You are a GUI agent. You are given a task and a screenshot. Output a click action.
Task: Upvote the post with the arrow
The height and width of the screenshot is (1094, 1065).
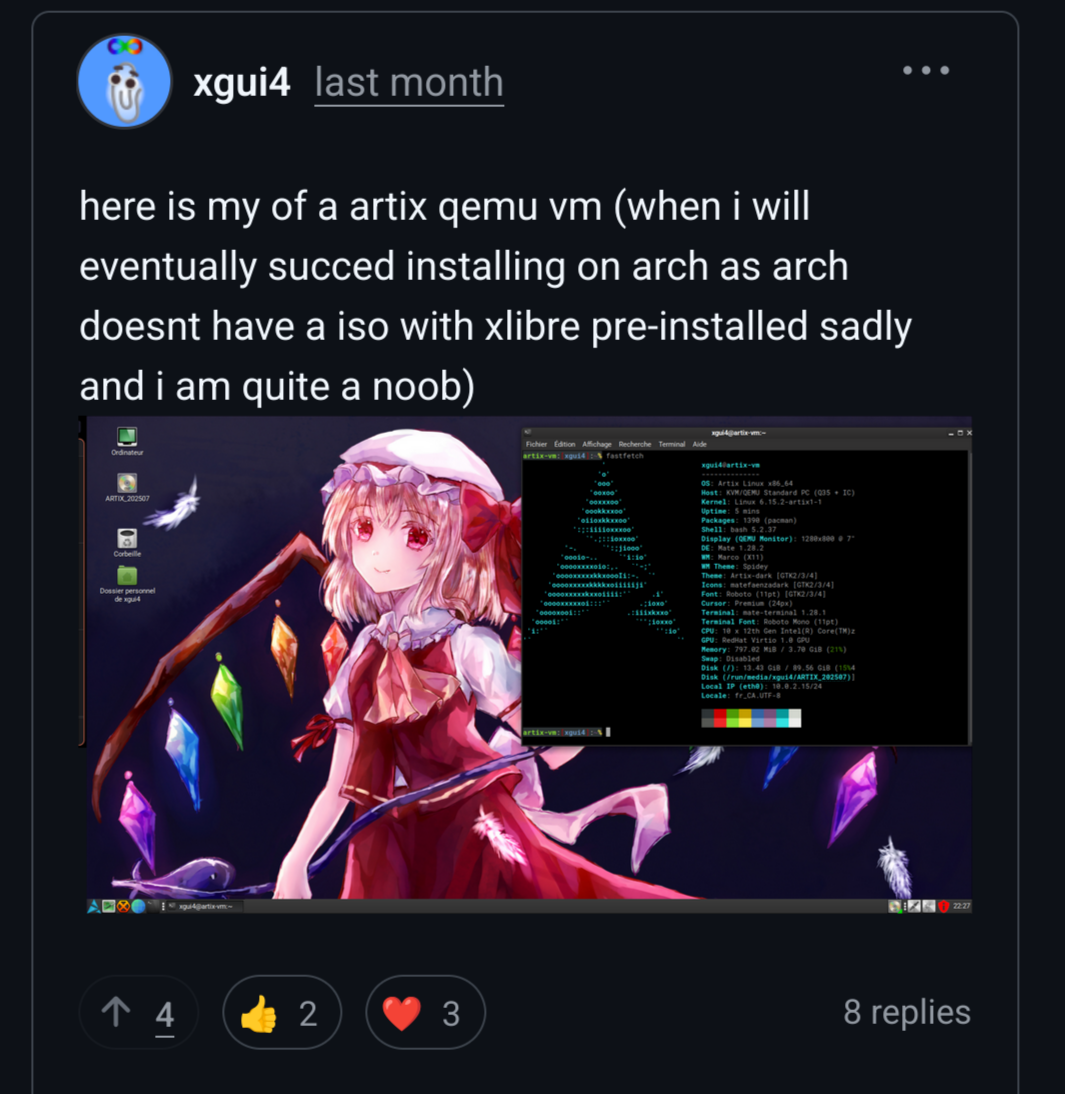tap(116, 1012)
